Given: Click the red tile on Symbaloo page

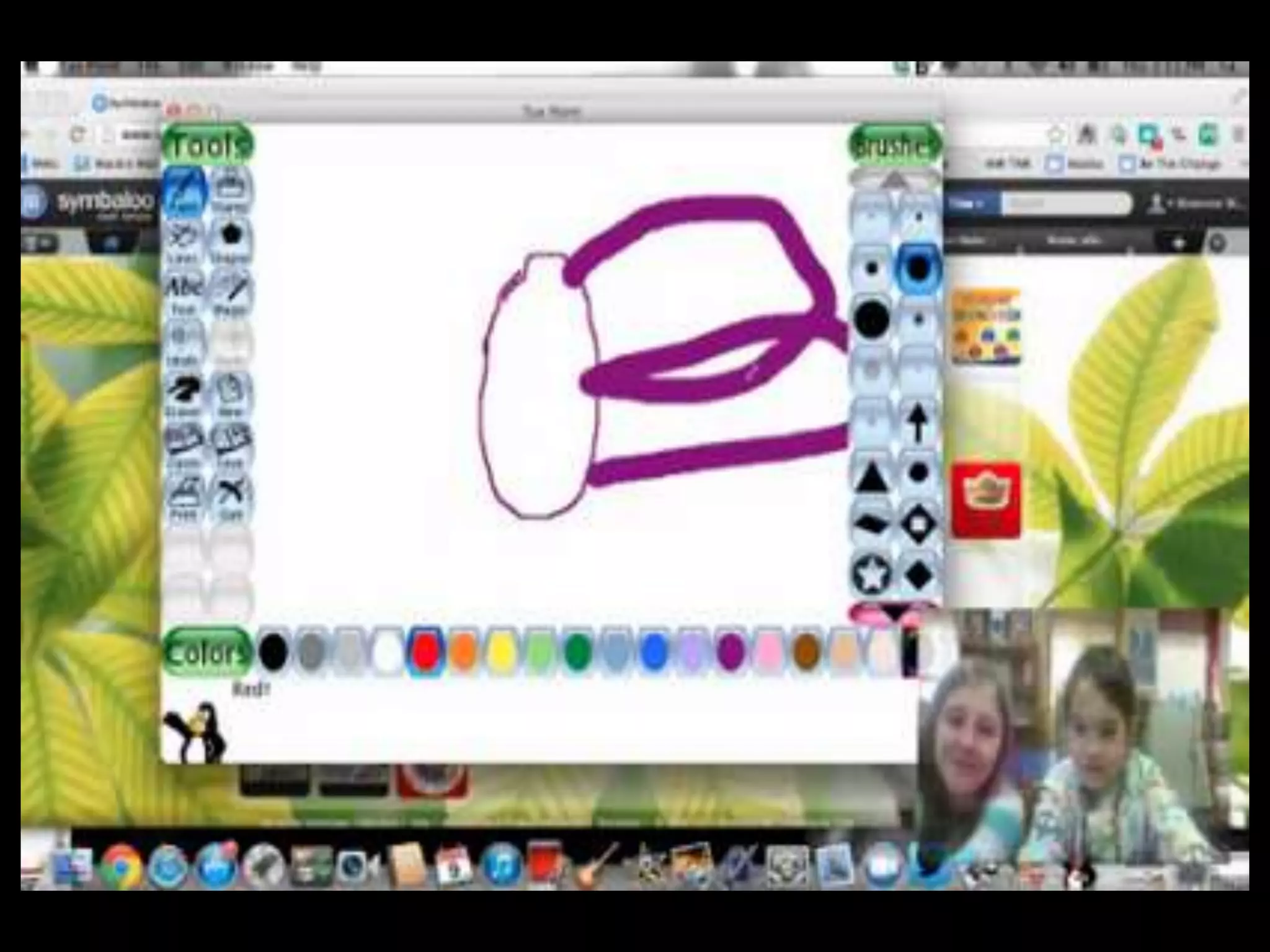Looking at the screenshot, I should (x=986, y=500).
